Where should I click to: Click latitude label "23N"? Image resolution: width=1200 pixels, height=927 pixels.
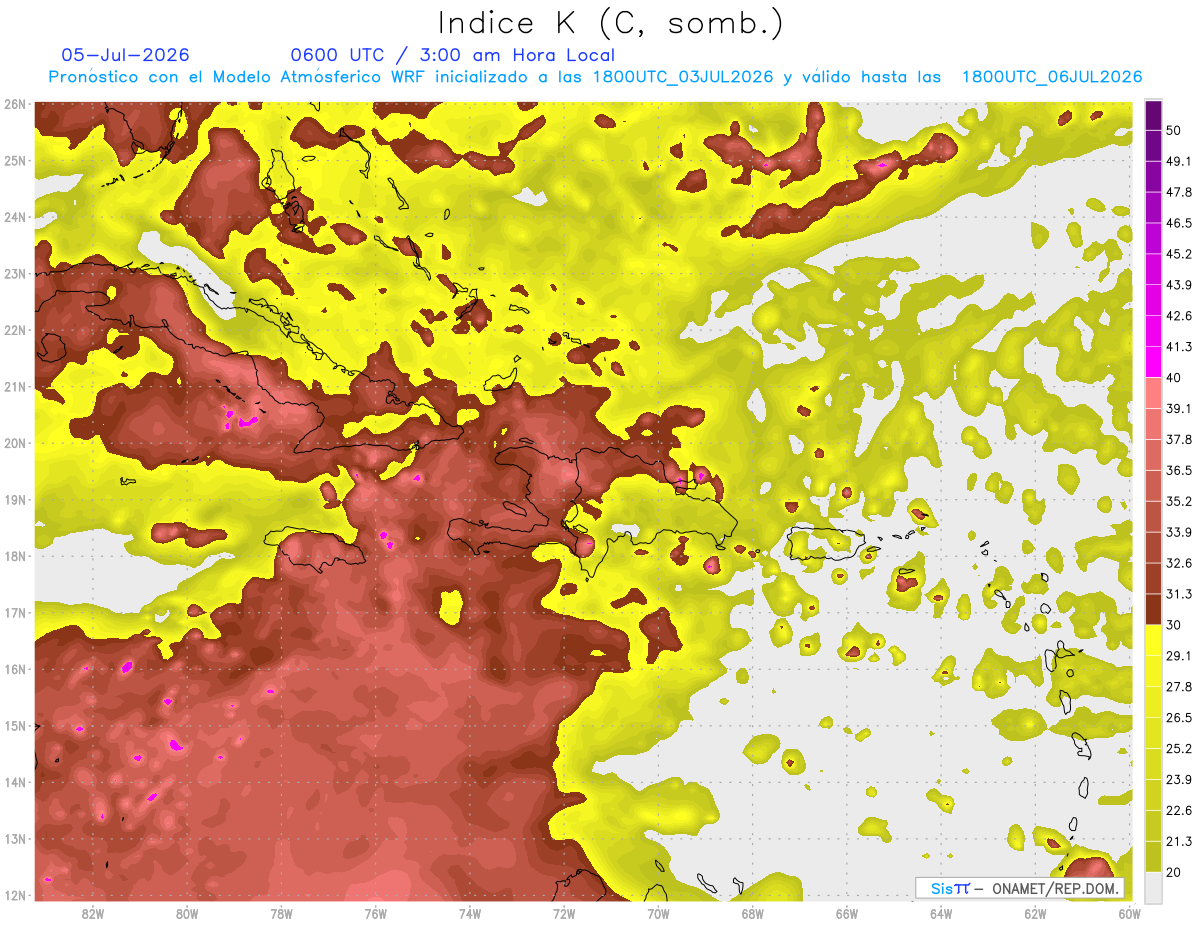14,274
